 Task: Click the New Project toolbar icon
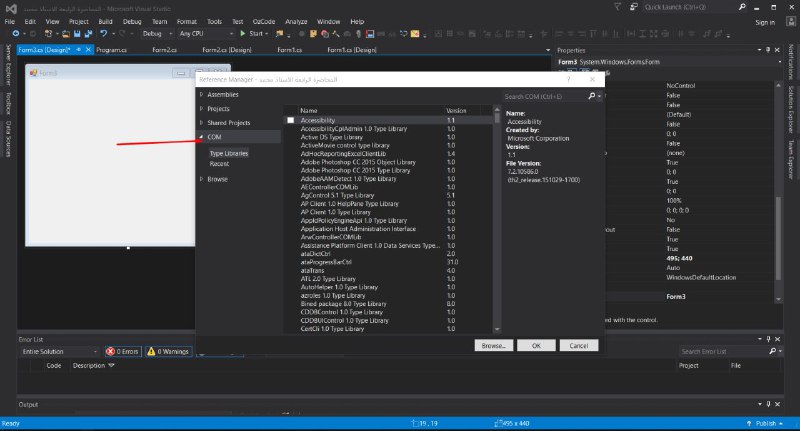coord(48,34)
